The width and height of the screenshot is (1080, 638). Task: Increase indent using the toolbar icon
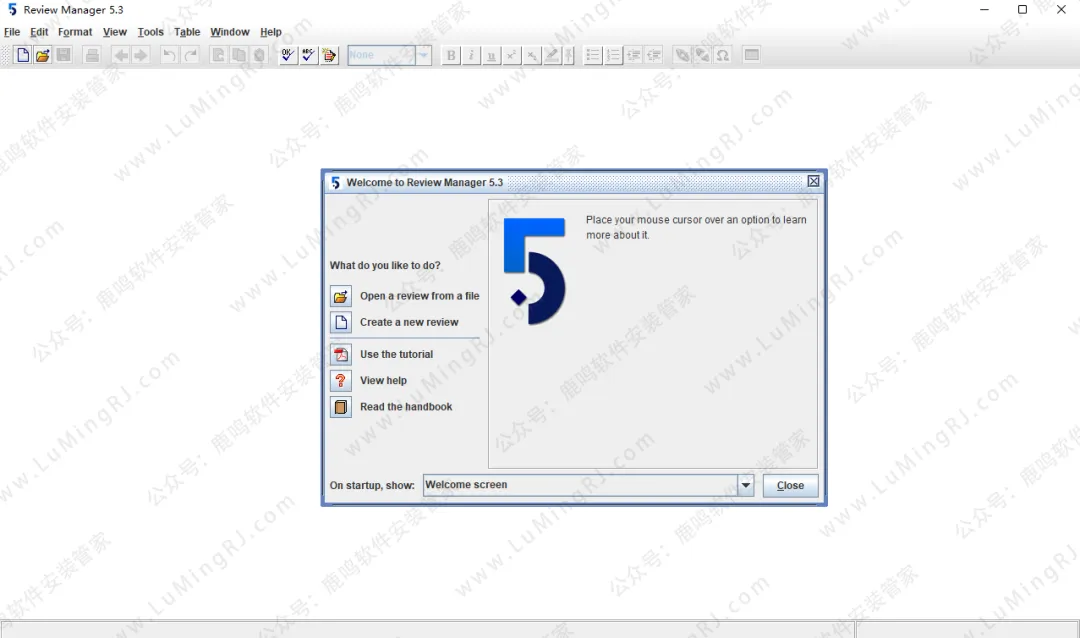(x=634, y=55)
